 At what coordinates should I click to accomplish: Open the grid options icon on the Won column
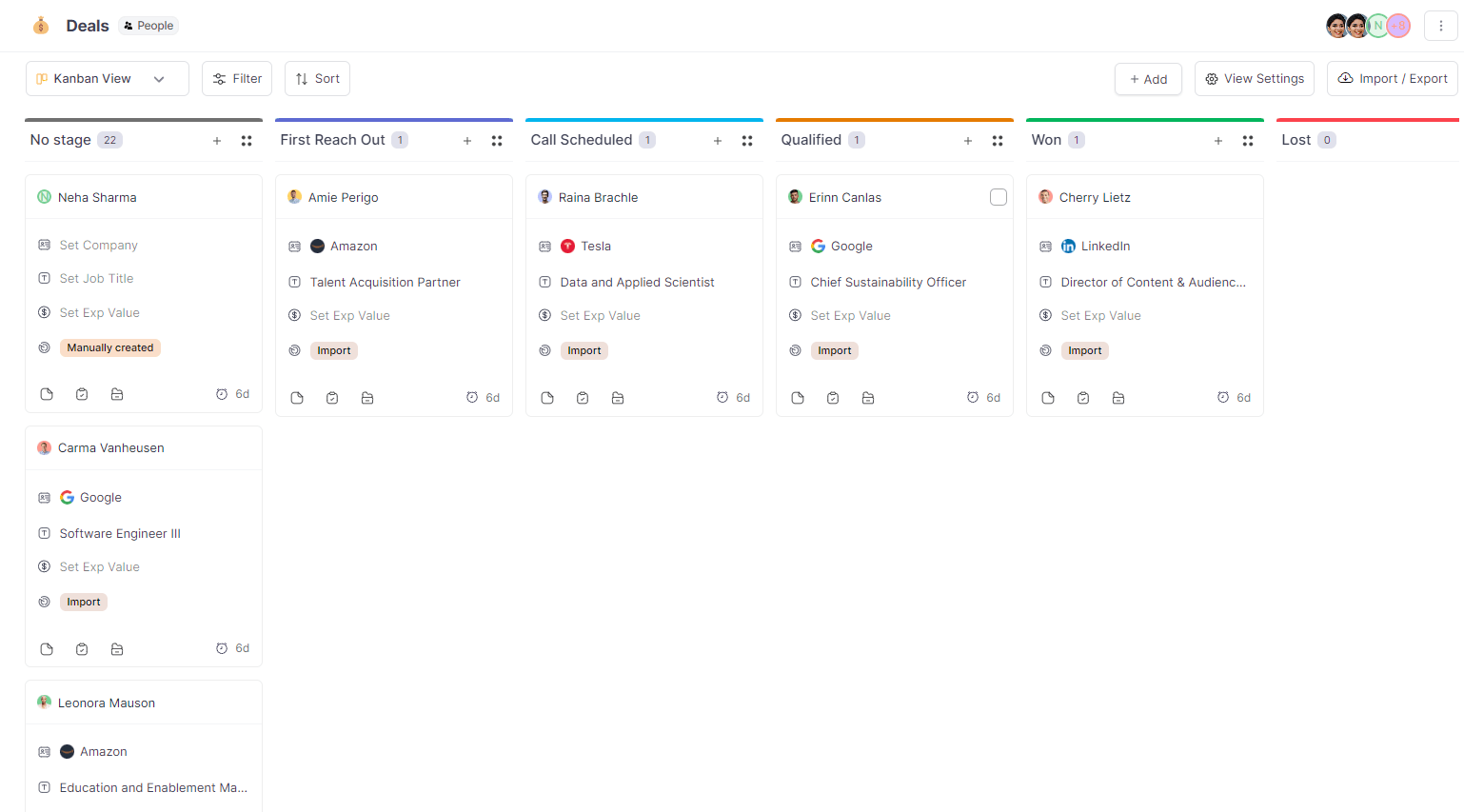(1248, 140)
